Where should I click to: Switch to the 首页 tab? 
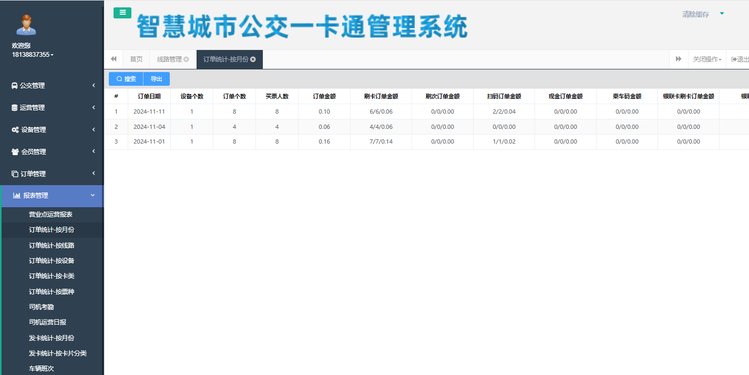tap(136, 59)
